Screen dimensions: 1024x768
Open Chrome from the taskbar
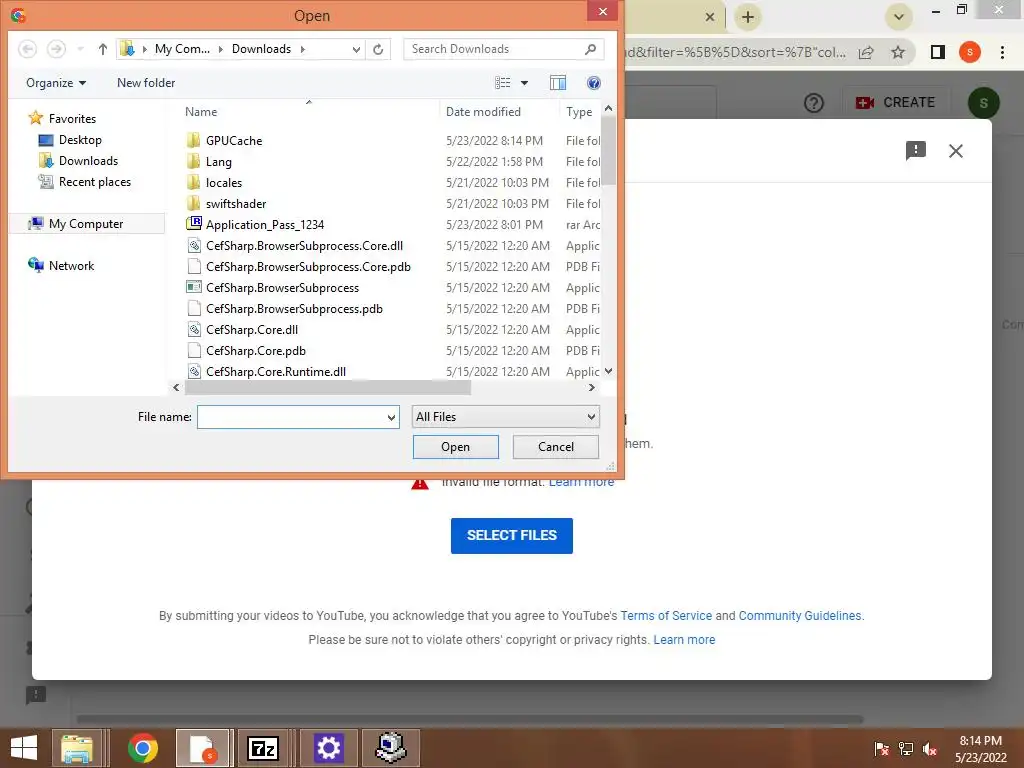tap(143, 748)
